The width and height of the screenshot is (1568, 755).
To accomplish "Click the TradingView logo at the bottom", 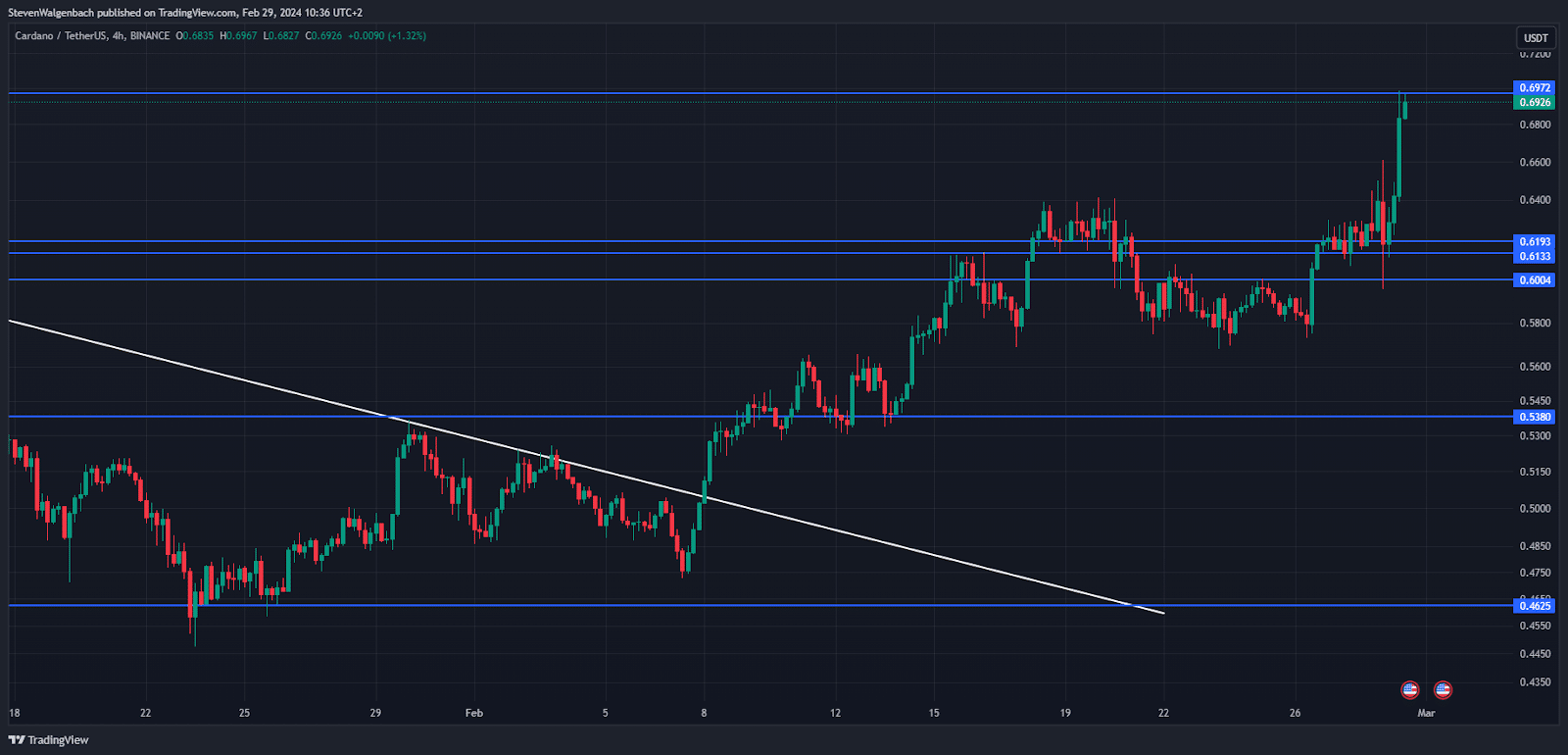I will pos(49,740).
